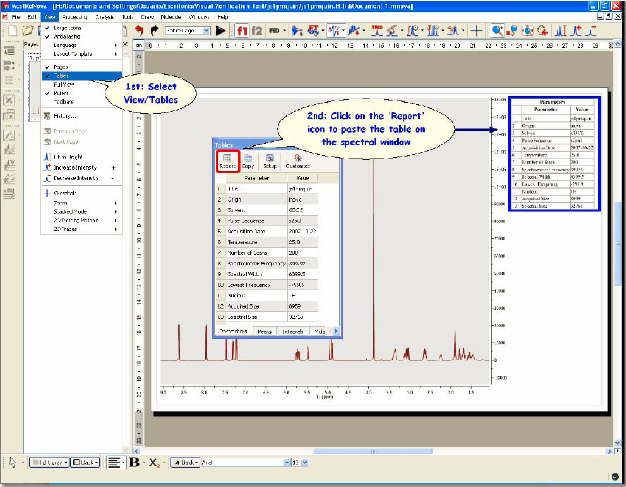626x487 pixels.
Task: Click the FID toolbar button
Action: click(x=274, y=31)
